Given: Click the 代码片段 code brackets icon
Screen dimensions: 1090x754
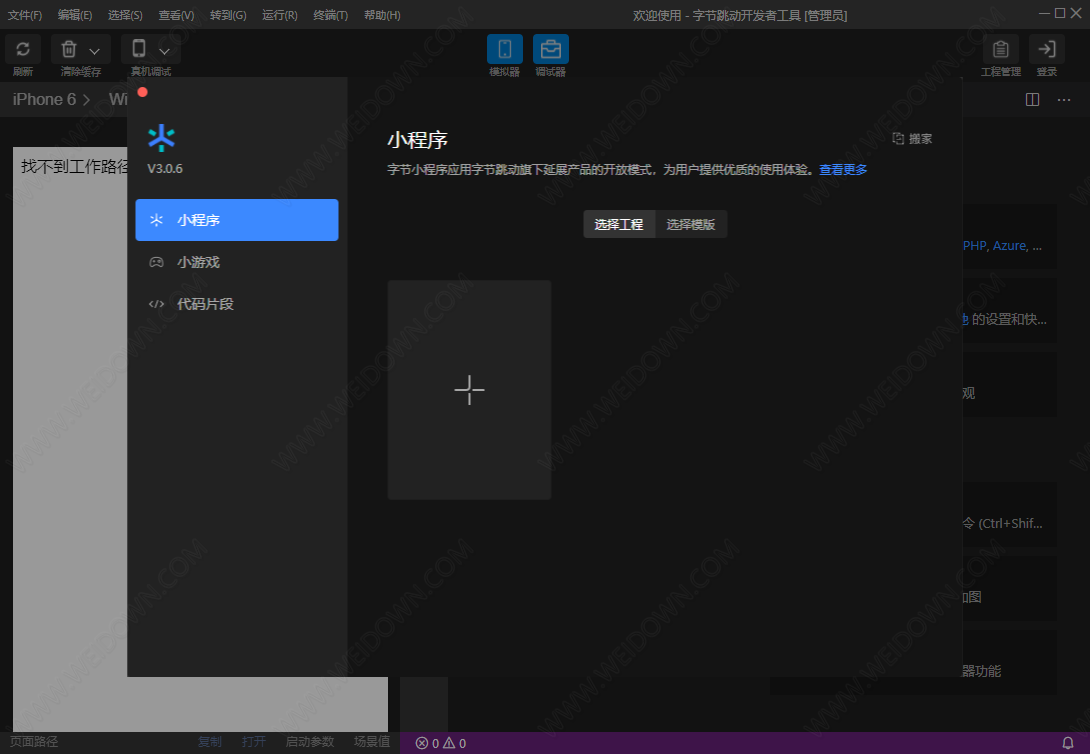Looking at the screenshot, I should (156, 304).
